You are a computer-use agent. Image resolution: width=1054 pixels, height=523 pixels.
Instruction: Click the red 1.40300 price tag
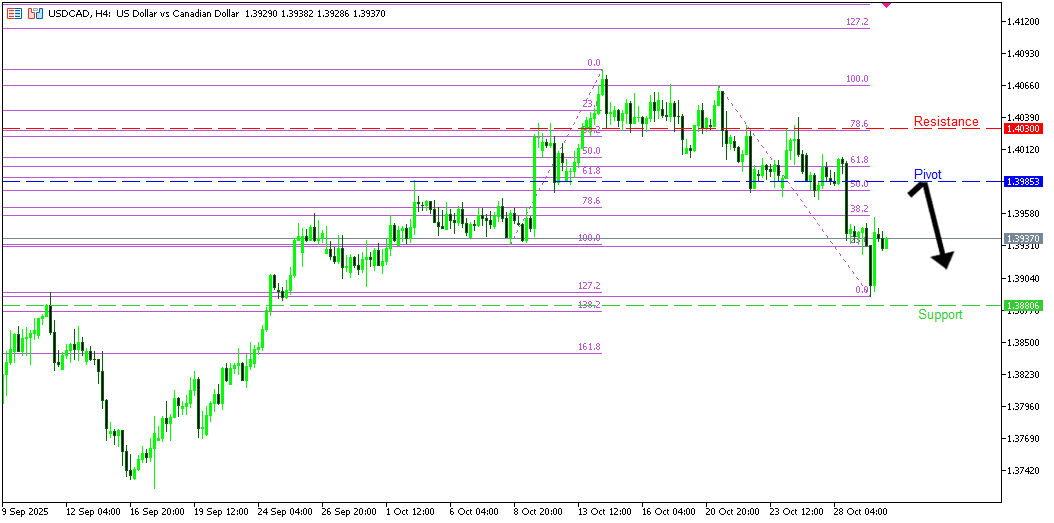[x=1026, y=129]
